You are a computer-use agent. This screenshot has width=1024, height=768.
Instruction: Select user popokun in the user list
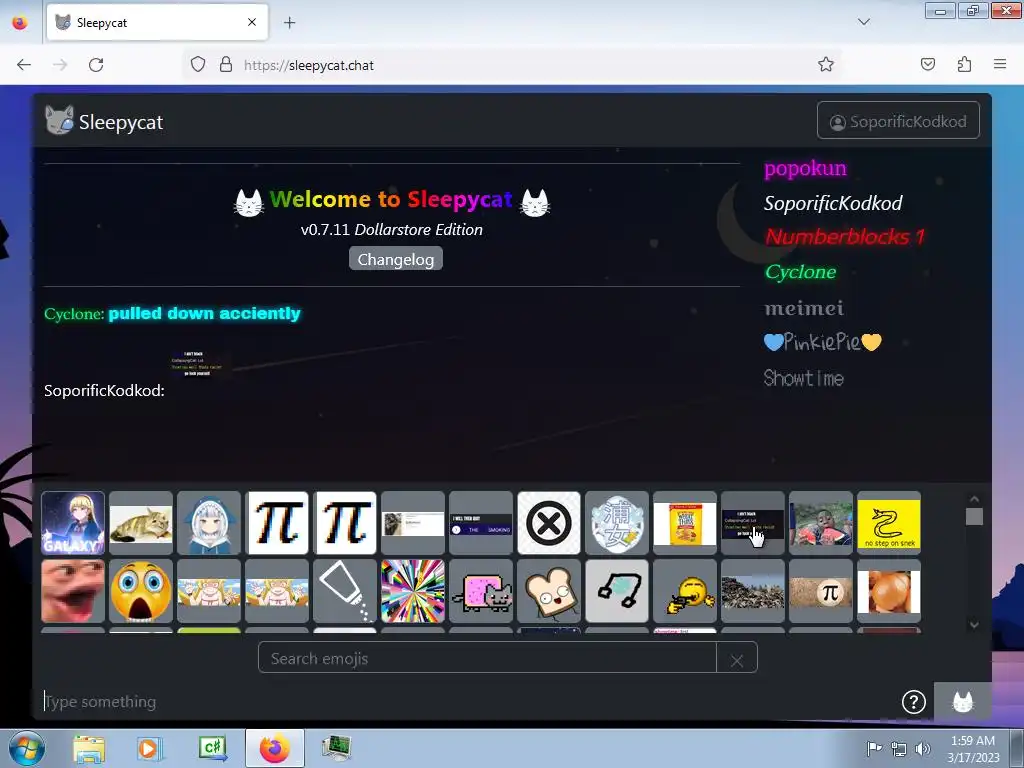tap(805, 168)
